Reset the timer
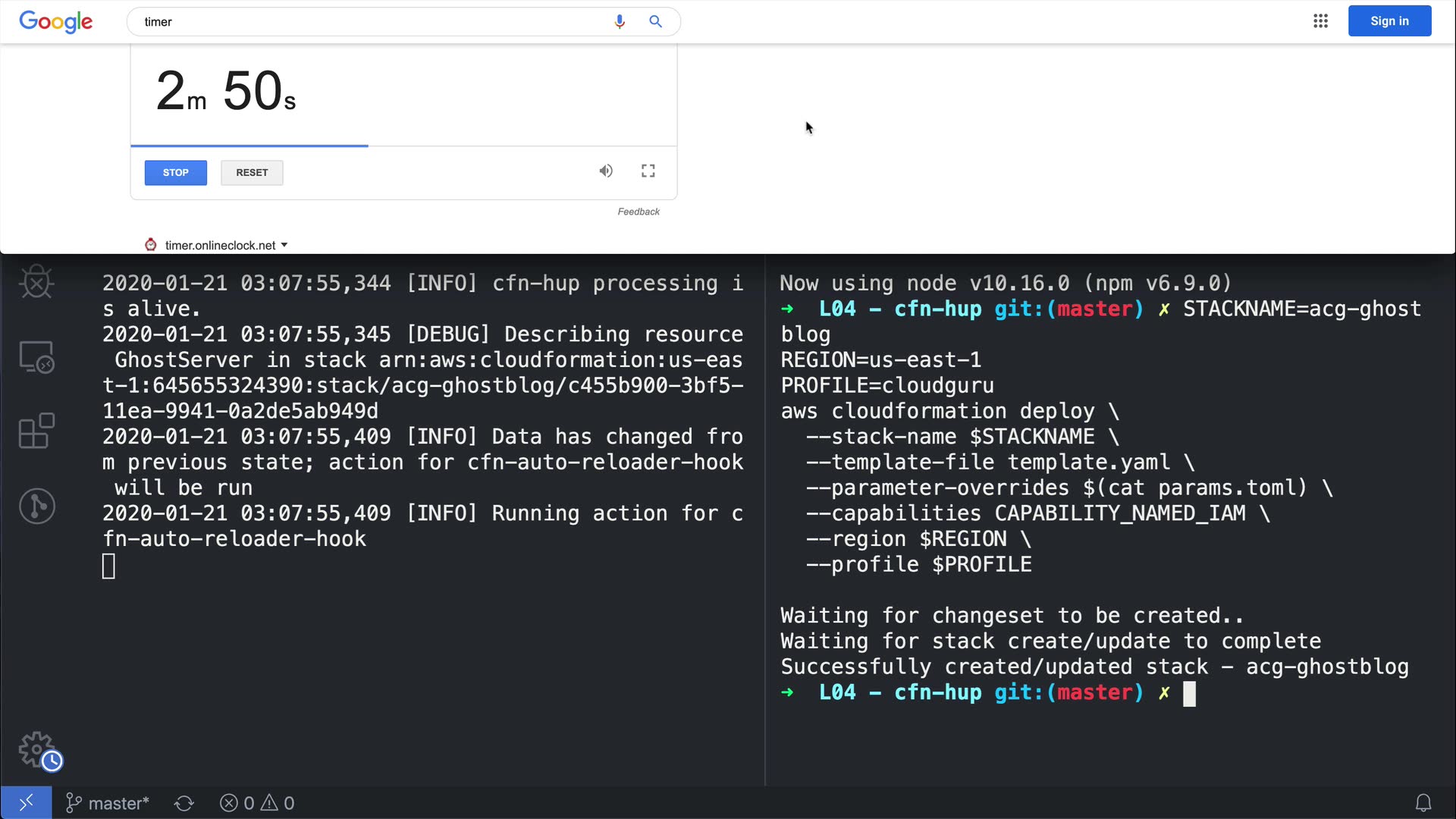1456x819 pixels. (252, 173)
